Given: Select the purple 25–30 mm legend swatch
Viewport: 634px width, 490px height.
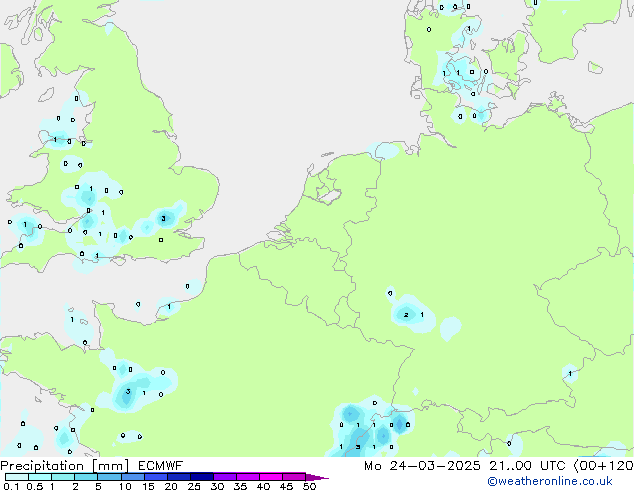Looking at the screenshot, I should (206, 477).
